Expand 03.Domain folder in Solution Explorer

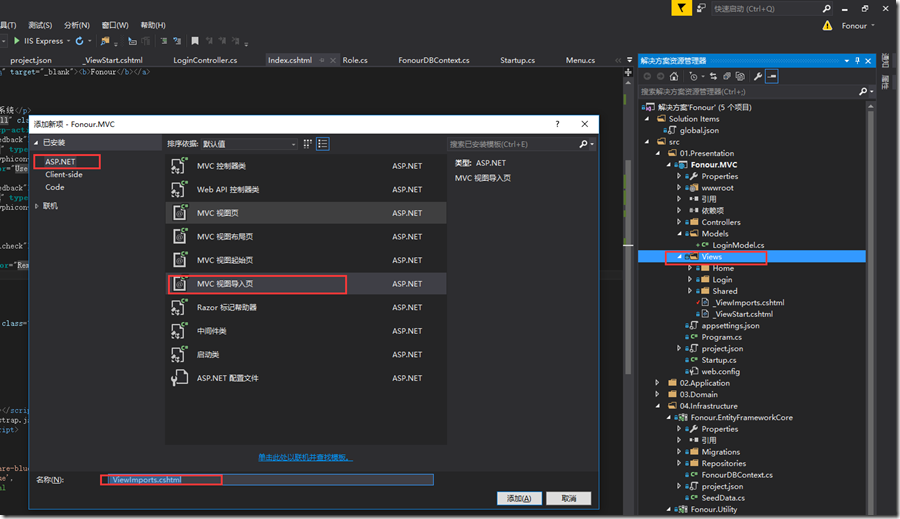click(657, 394)
